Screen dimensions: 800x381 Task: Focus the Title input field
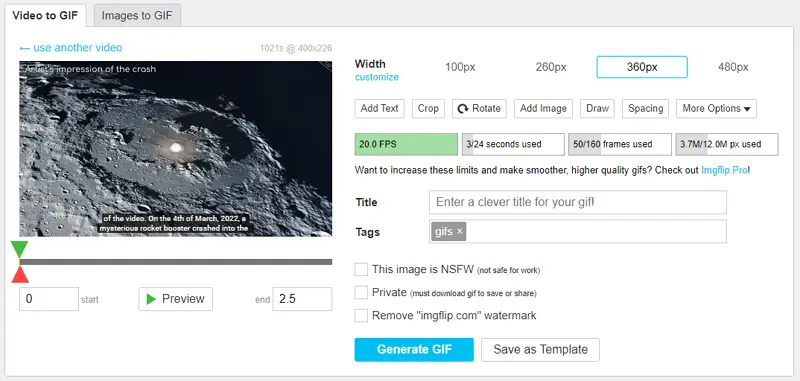pyautogui.click(x=578, y=202)
